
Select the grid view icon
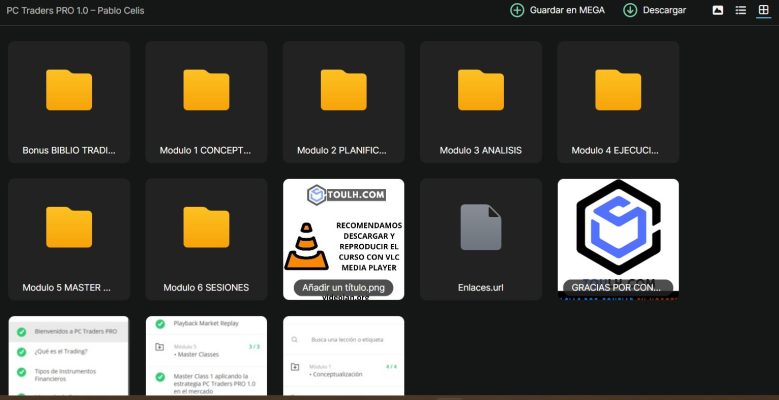pyautogui.click(x=763, y=10)
